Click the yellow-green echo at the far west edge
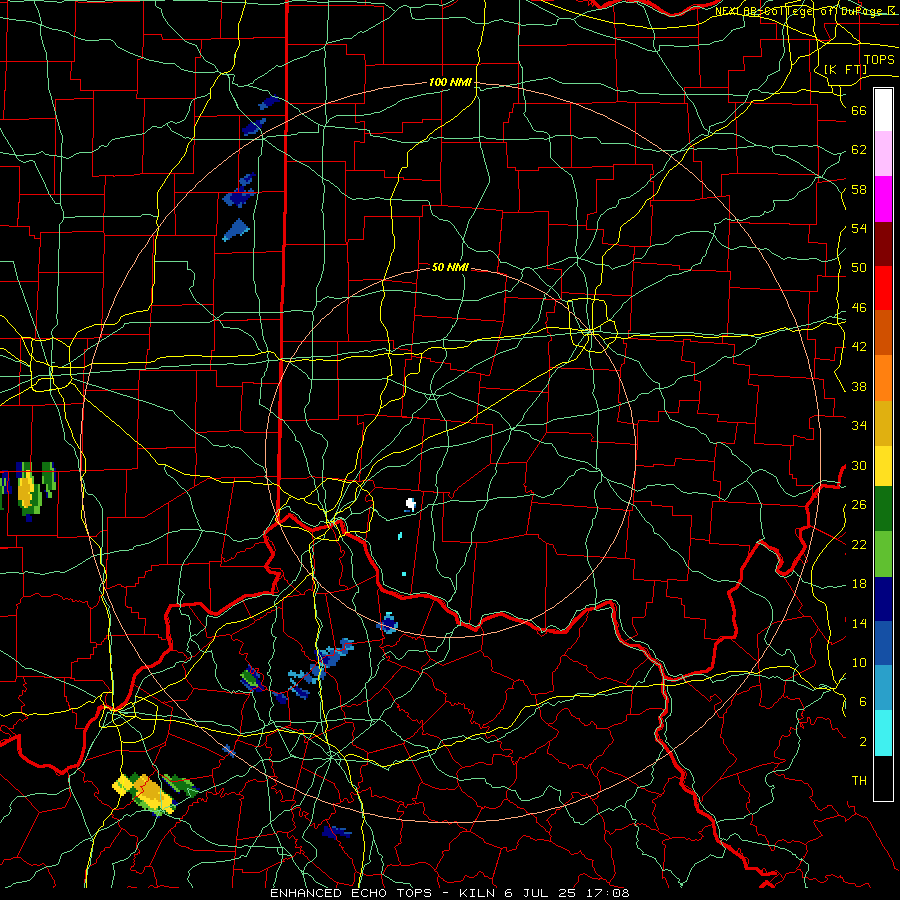 (x=29, y=490)
